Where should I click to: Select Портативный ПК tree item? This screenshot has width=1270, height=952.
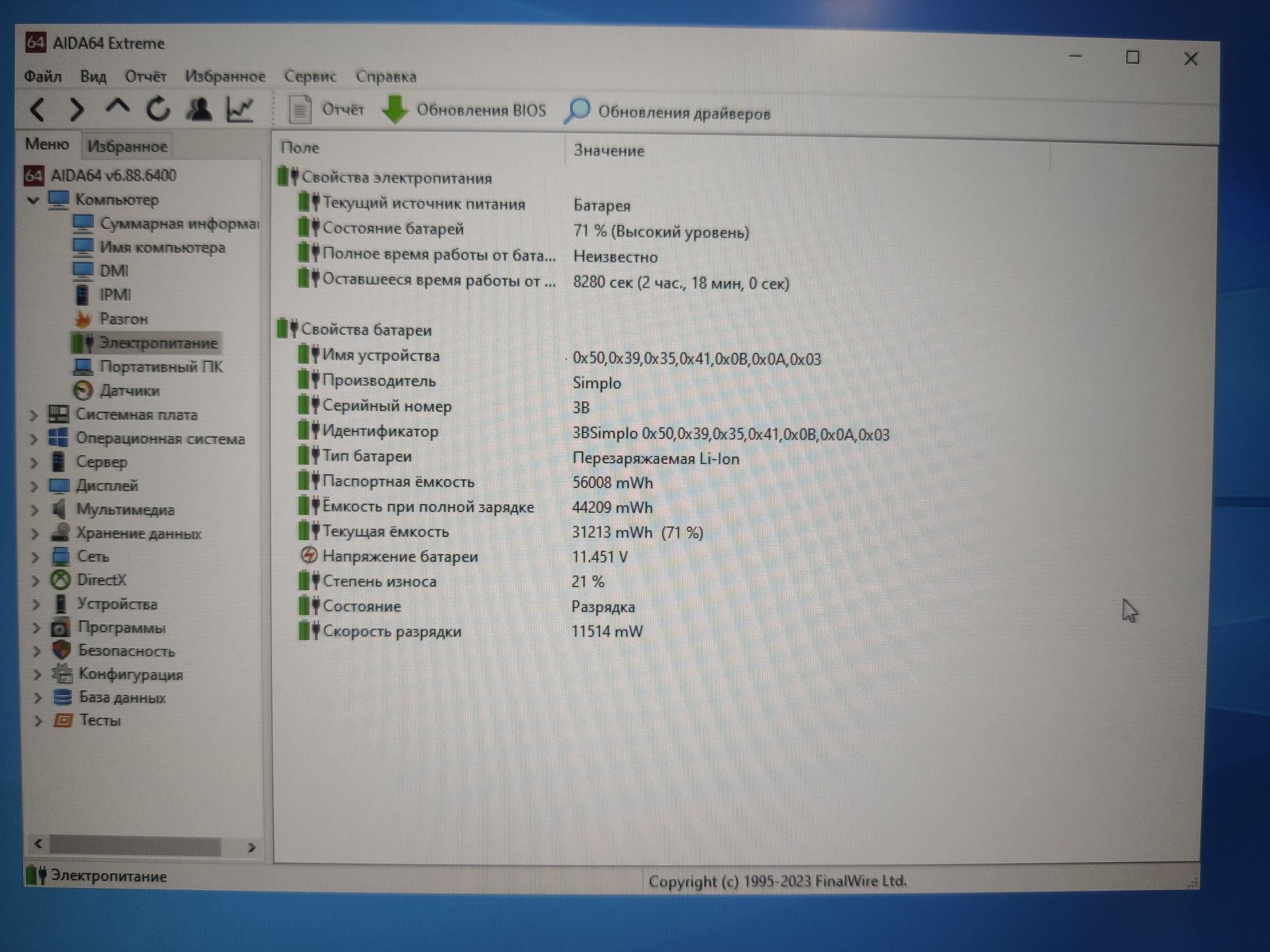[148, 367]
